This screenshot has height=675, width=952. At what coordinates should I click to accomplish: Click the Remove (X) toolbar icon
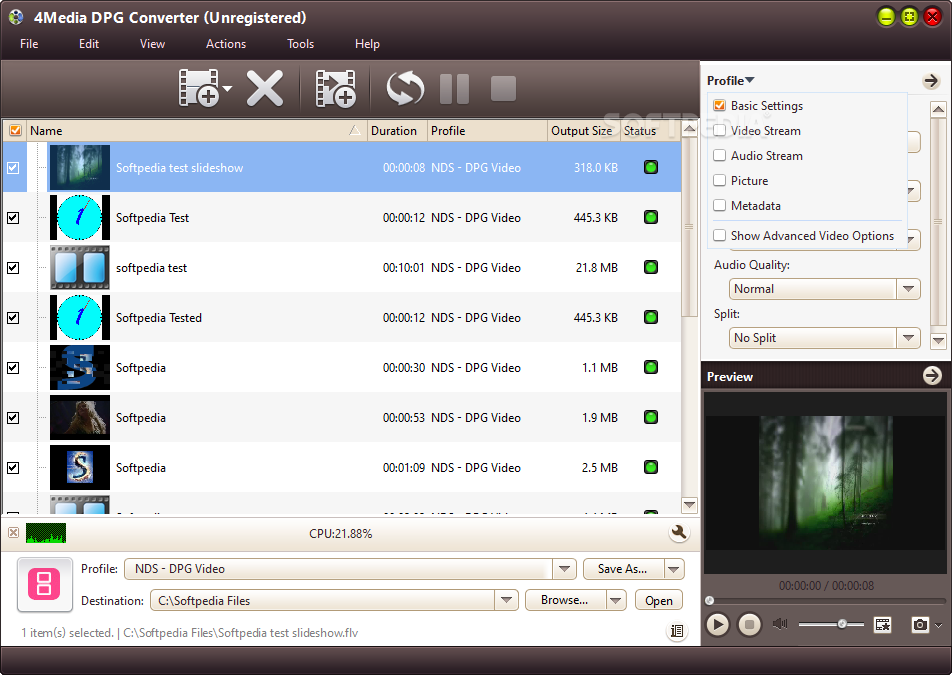coord(265,89)
